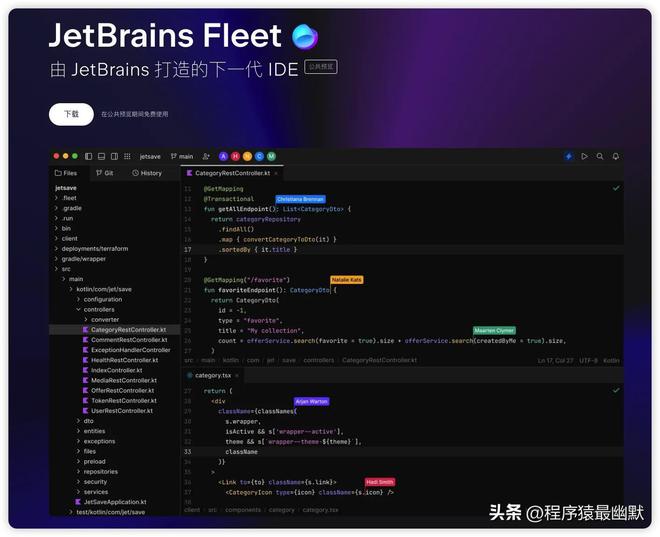660x537 pixels.
Task: Open search with the magnifier icon
Action: (600, 157)
